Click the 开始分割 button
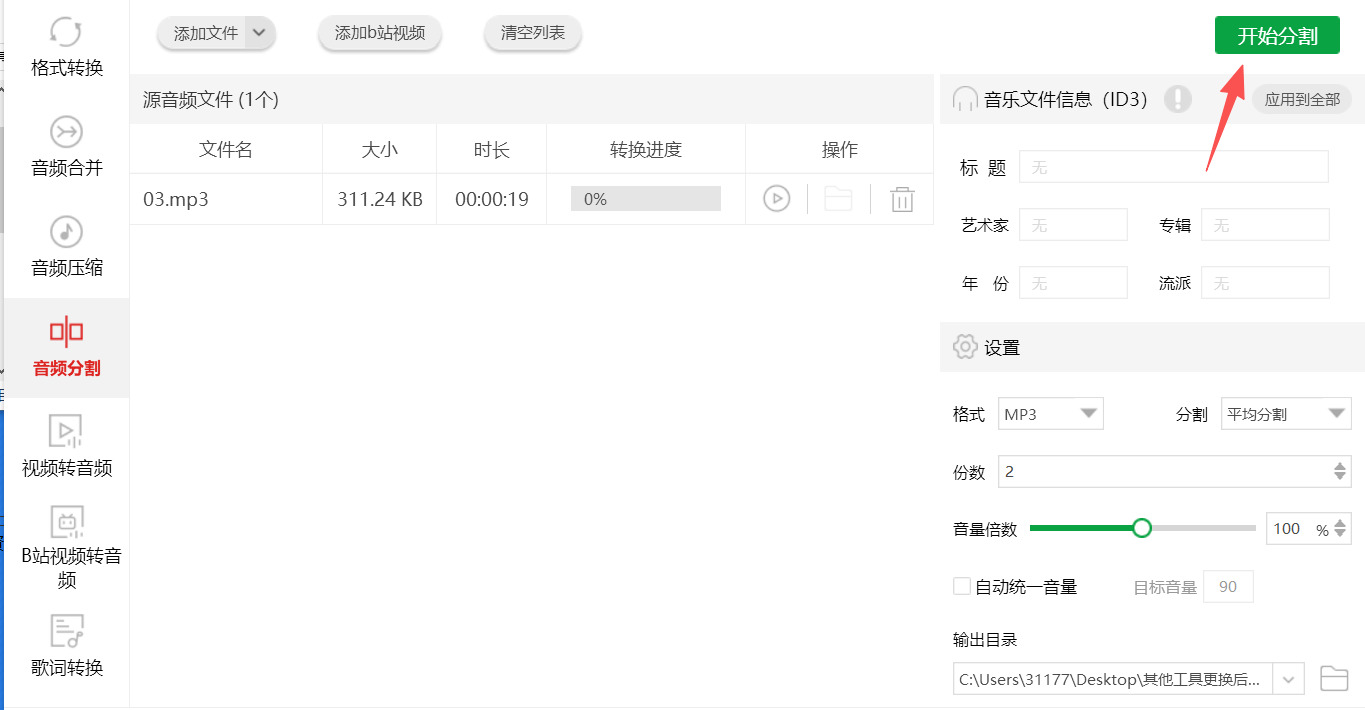1365x710 pixels. [1277, 34]
